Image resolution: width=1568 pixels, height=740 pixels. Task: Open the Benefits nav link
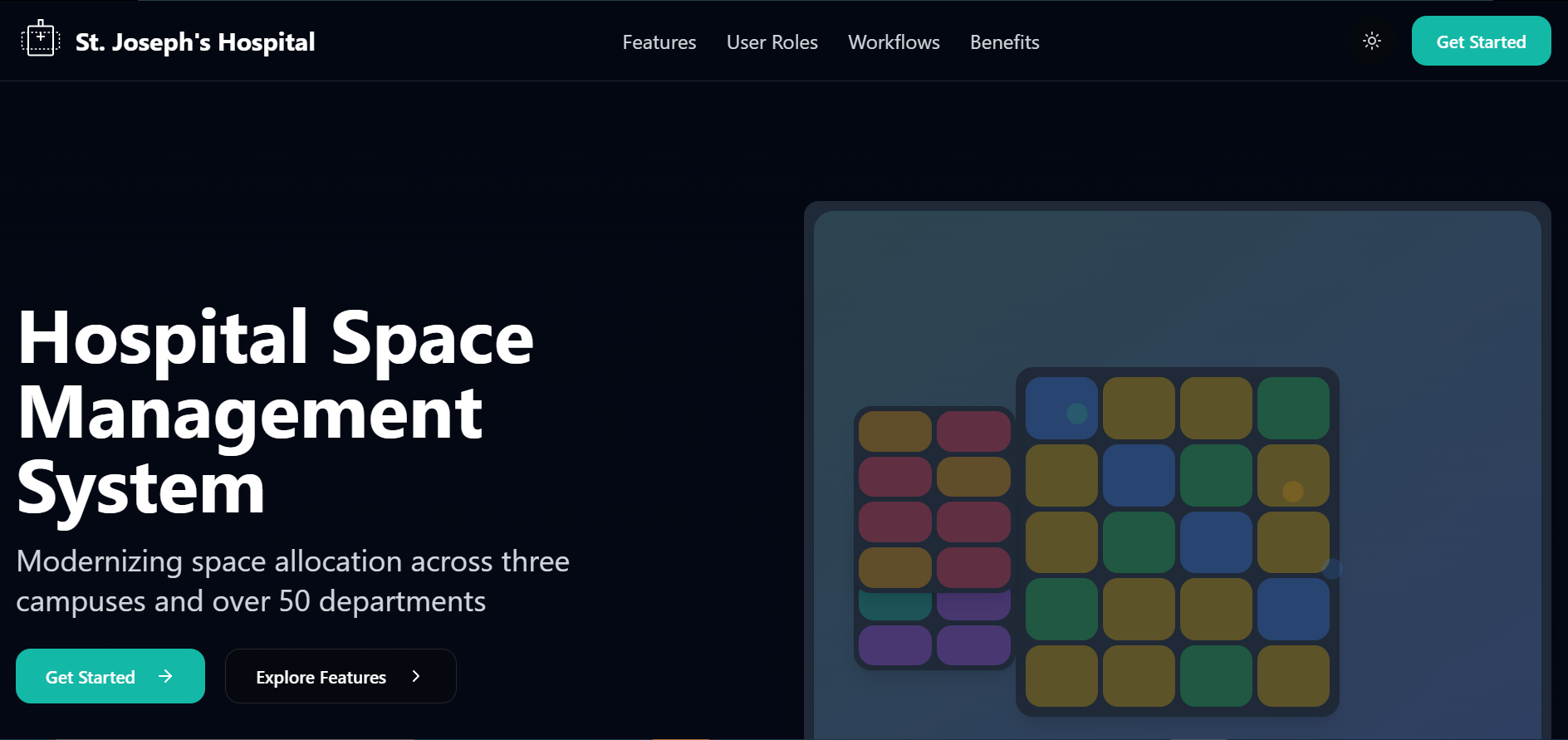point(1004,42)
